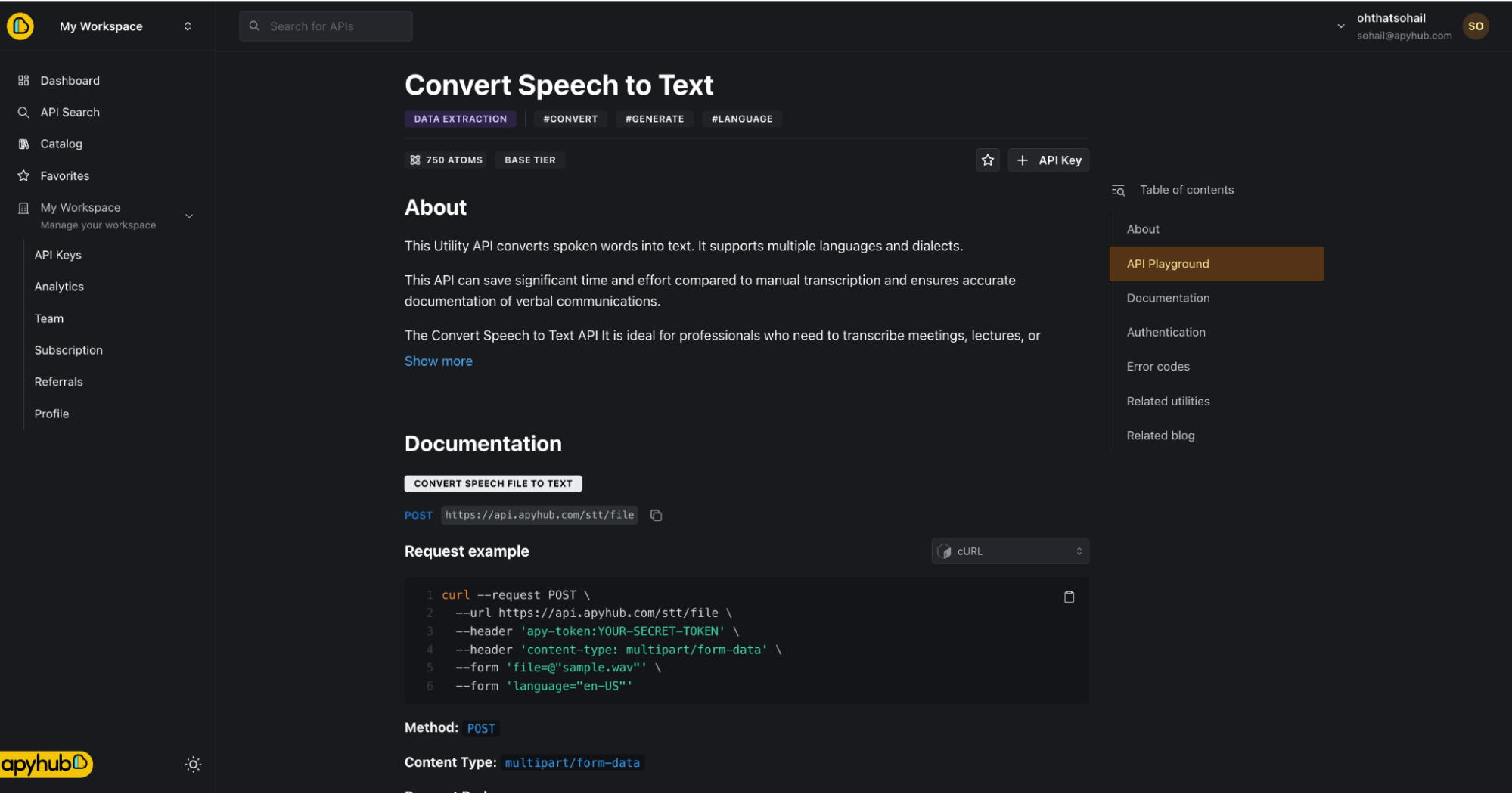Jump to Error codes section
This screenshot has width=1512, height=794.
point(1158,367)
